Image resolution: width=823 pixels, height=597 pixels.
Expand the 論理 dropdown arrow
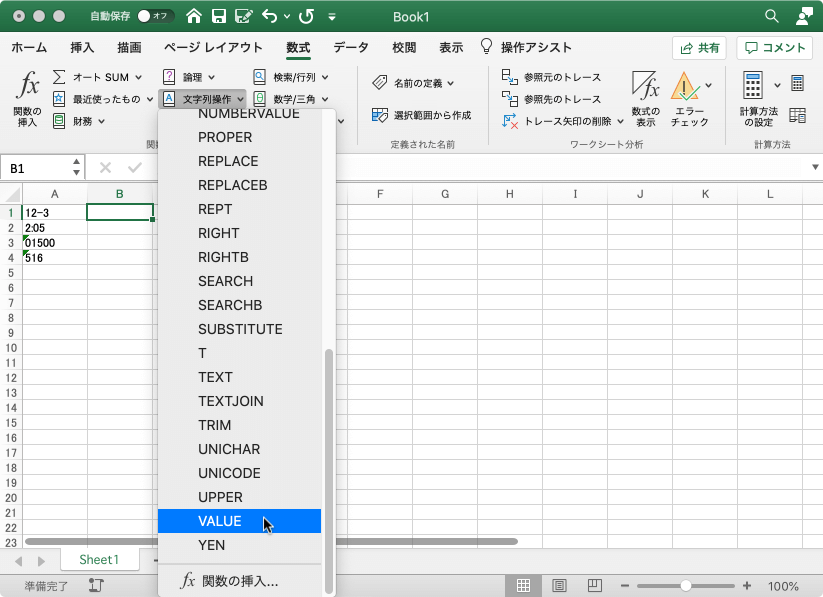click(x=212, y=78)
